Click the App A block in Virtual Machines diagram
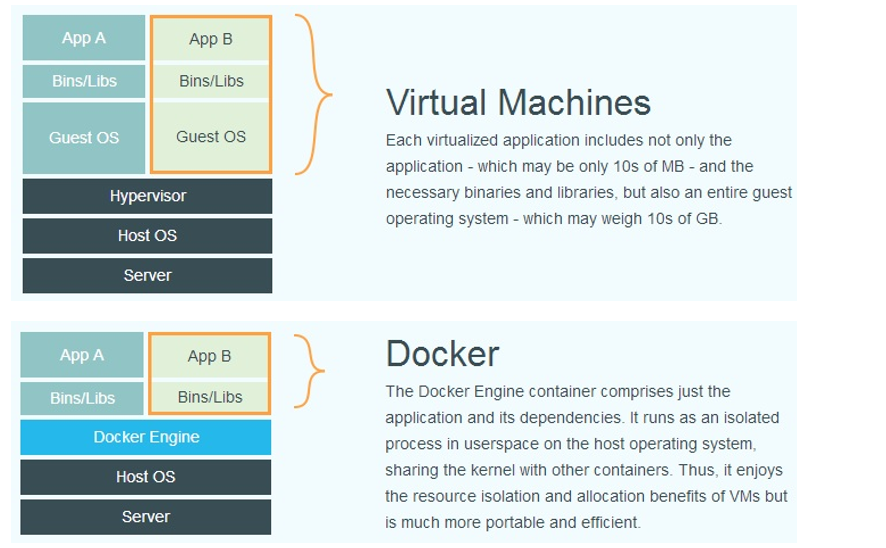This screenshot has height=548, width=886. point(84,38)
